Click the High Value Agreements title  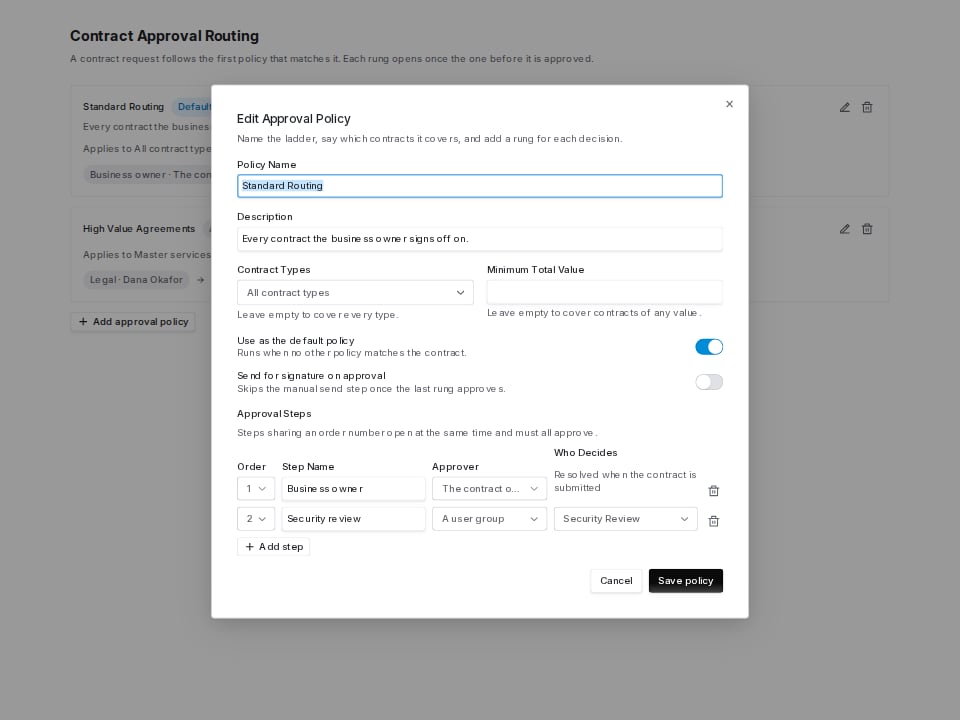point(139,228)
